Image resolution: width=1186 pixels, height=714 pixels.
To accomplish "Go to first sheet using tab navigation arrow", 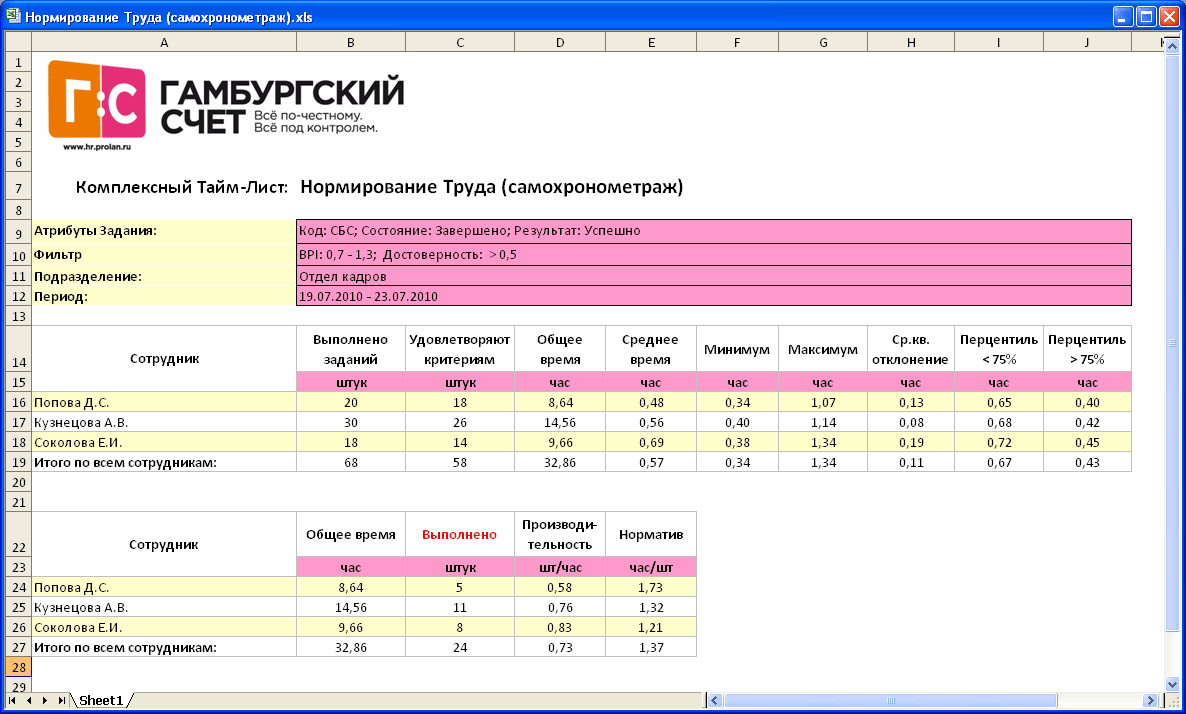I will [x=12, y=700].
